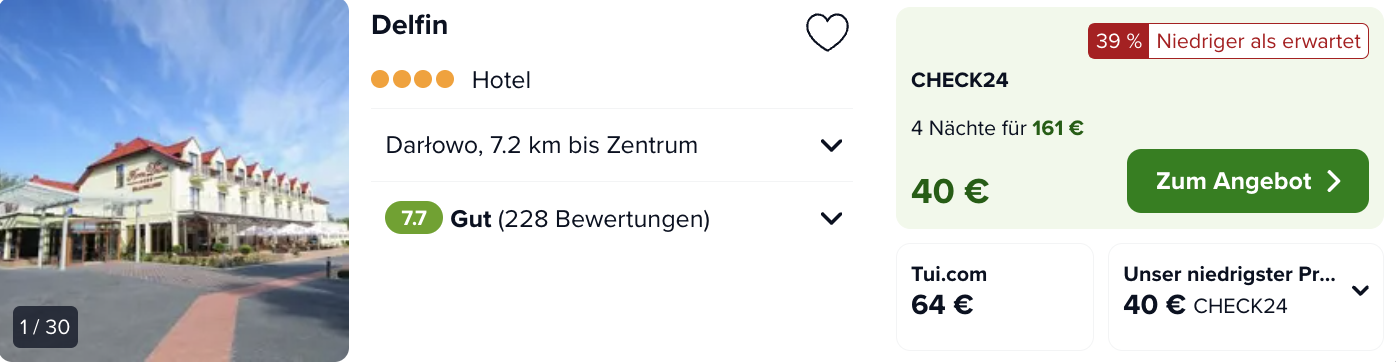Expand the rating reviews chevron
The width and height of the screenshot is (1396, 362).
click(x=831, y=218)
